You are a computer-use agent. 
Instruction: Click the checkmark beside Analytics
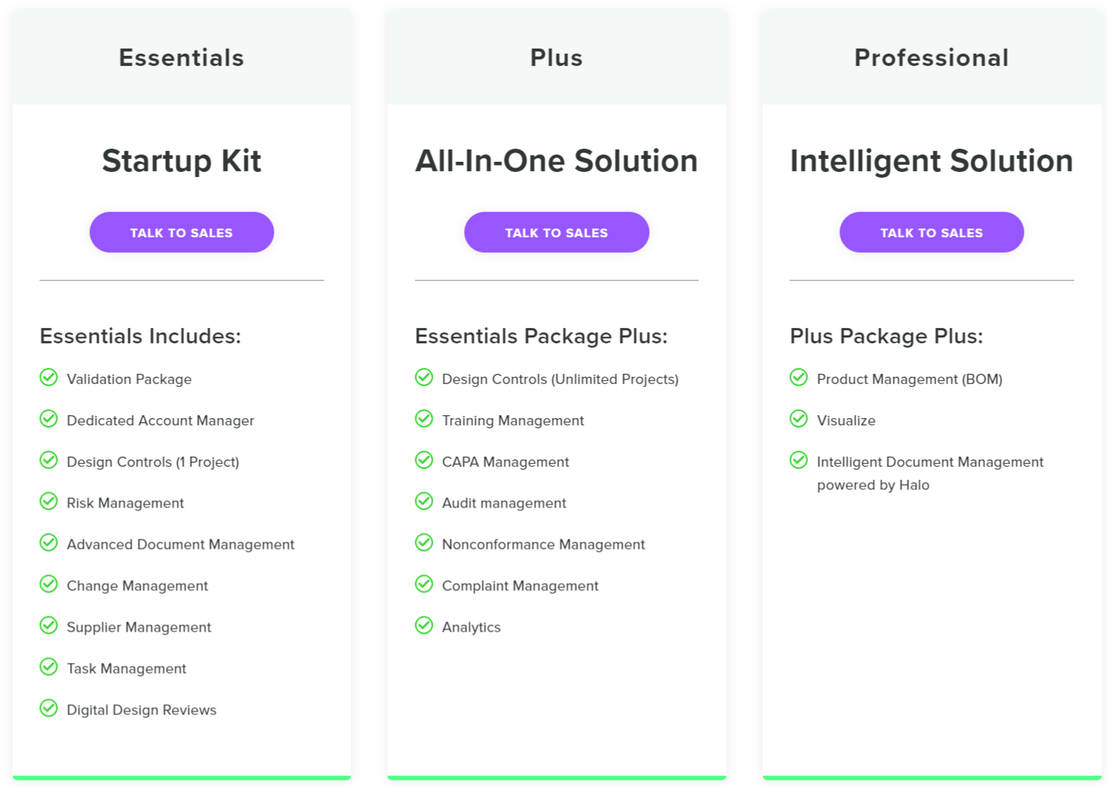(x=424, y=626)
